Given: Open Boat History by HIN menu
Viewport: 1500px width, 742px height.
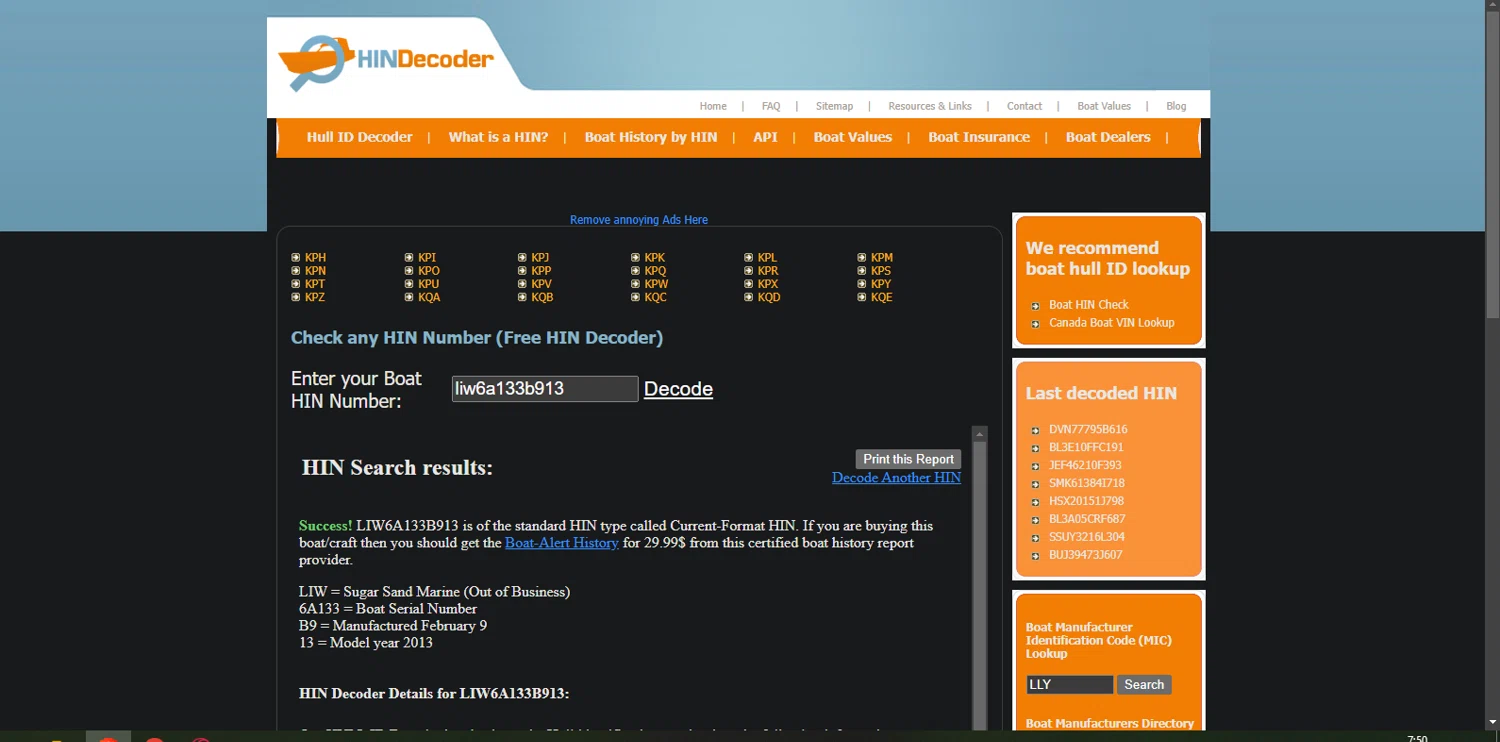Looking at the screenshot, I should (x=651, y=137).
